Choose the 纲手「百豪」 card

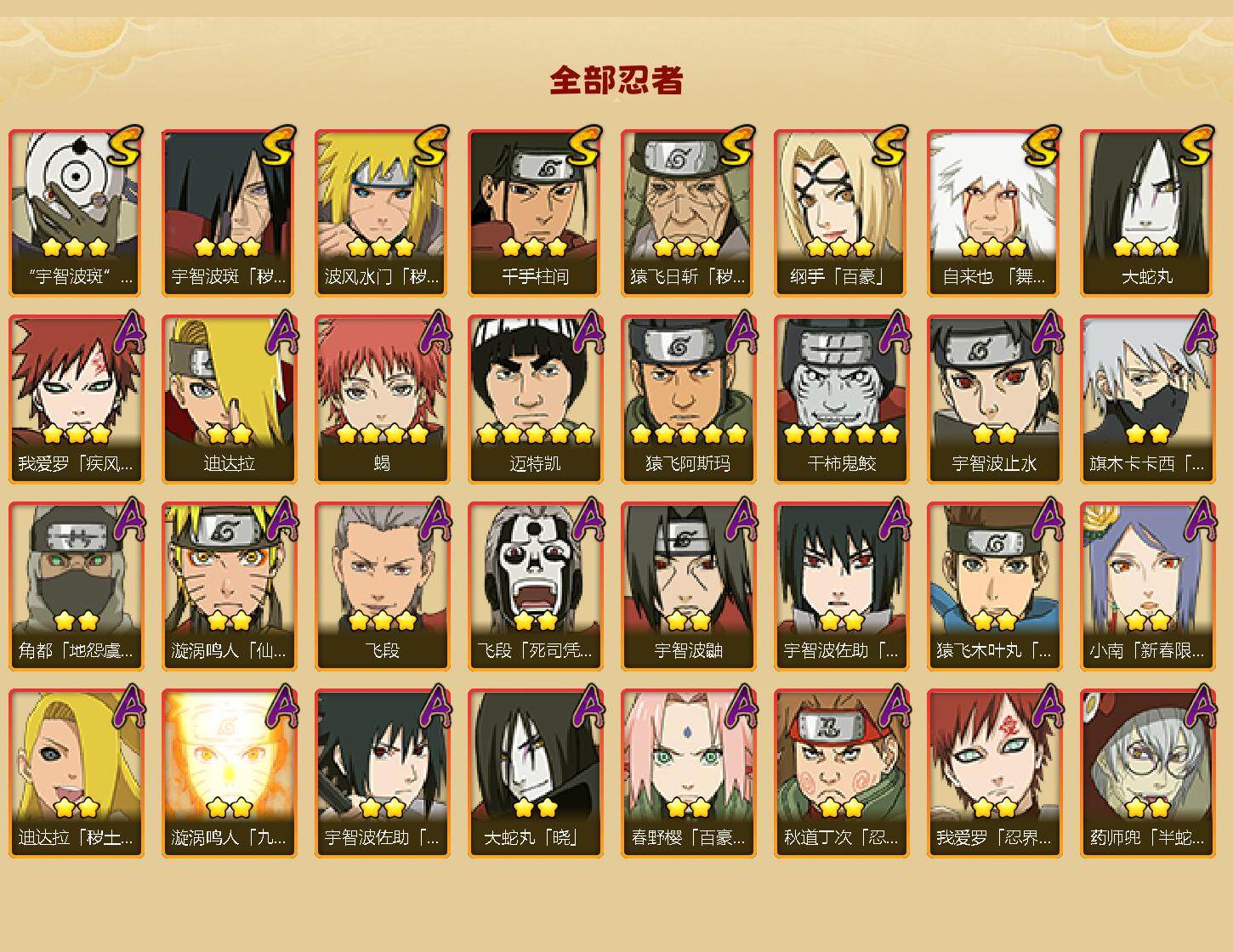tap(841, 212)
